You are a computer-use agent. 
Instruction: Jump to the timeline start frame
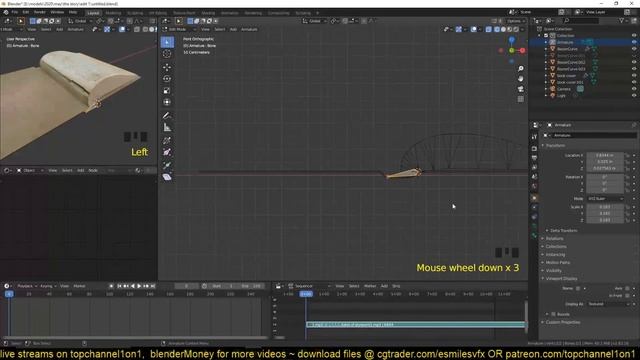pyautogui.click(x=119, y=286)
